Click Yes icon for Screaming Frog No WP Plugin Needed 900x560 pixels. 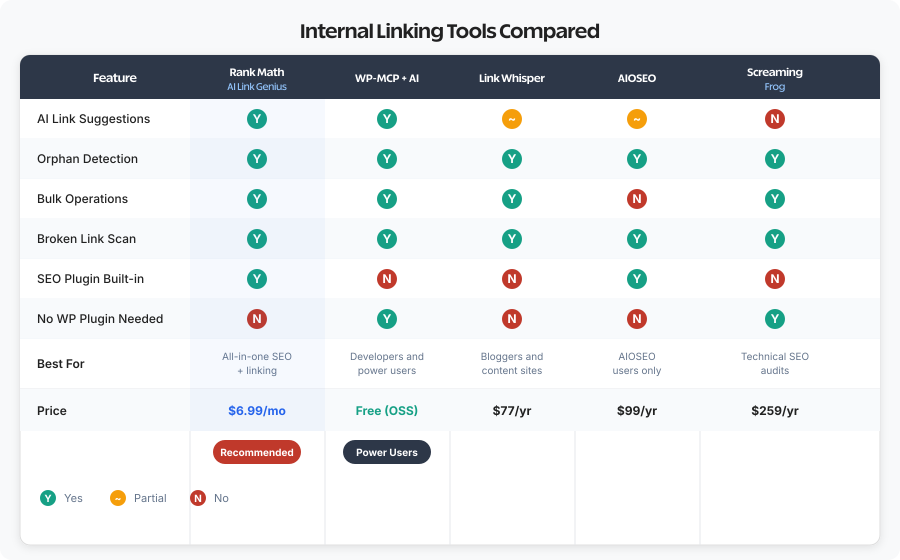tap(775, 319)
